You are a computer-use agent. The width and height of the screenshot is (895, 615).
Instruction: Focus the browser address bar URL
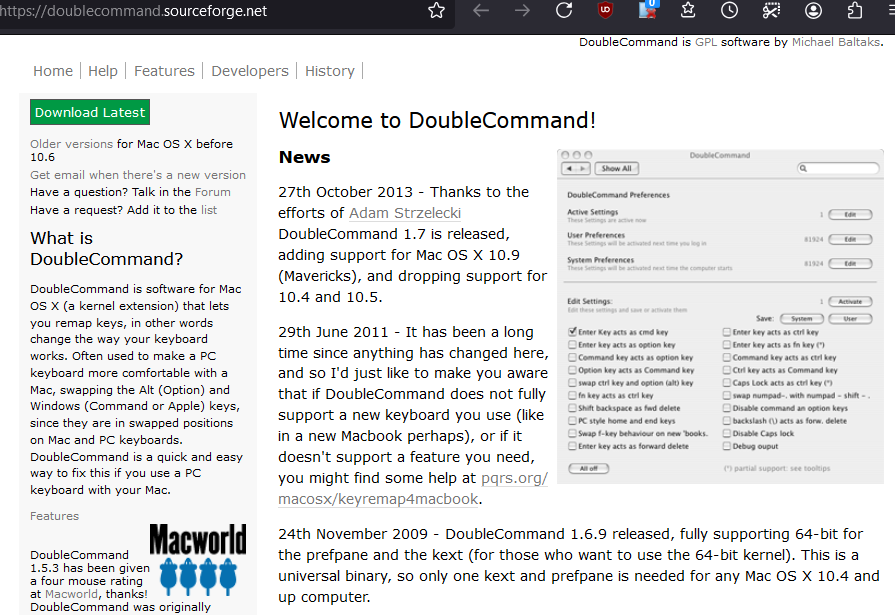pos(200,11)
